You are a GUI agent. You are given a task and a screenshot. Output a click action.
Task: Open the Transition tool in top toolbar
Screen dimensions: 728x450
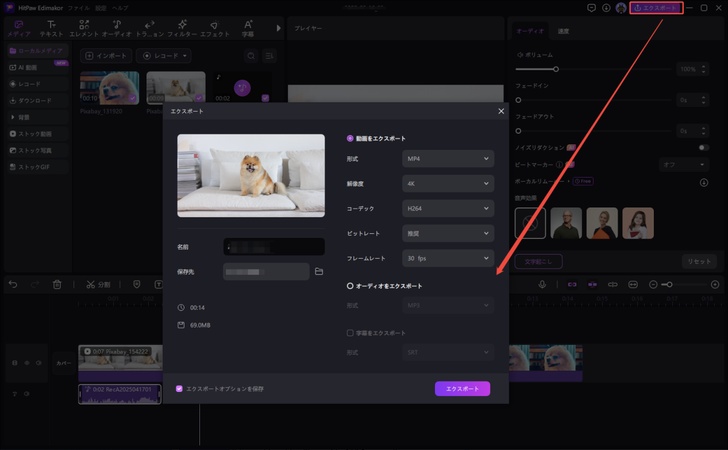pyautogui.click(x=150, y=28)
